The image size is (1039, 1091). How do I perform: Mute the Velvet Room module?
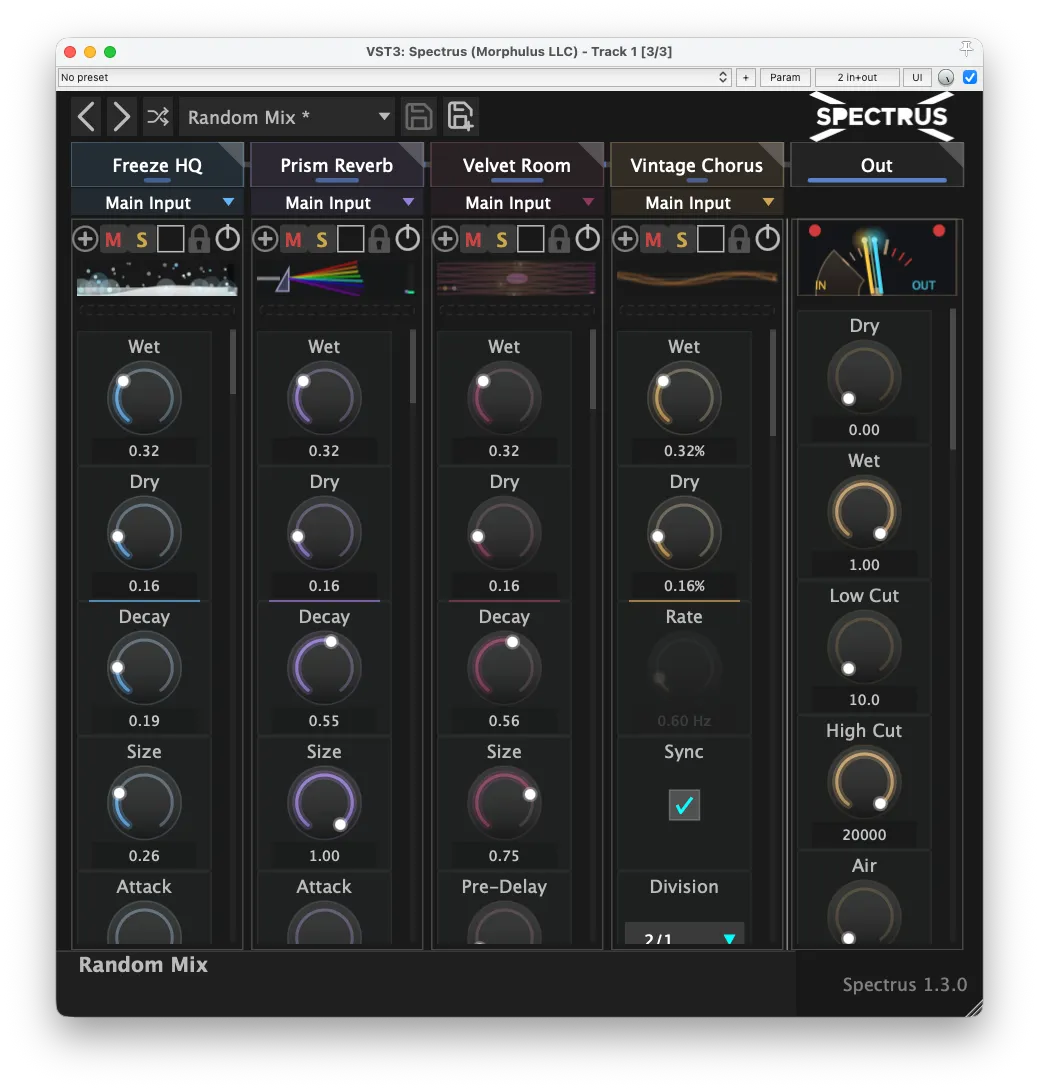473,240
